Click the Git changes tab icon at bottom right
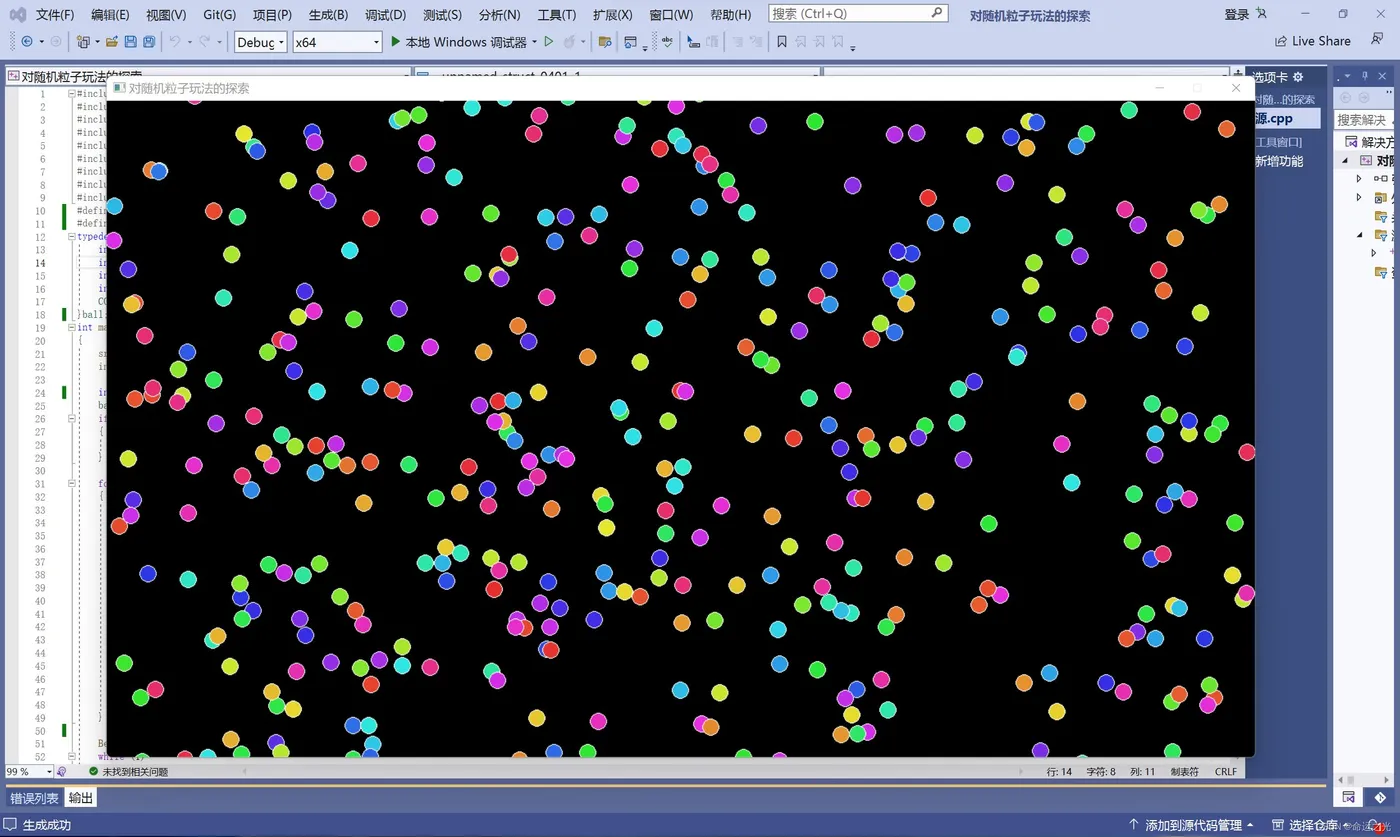The height and width of the screenshot is (837, 1400). pos(1380,797)
